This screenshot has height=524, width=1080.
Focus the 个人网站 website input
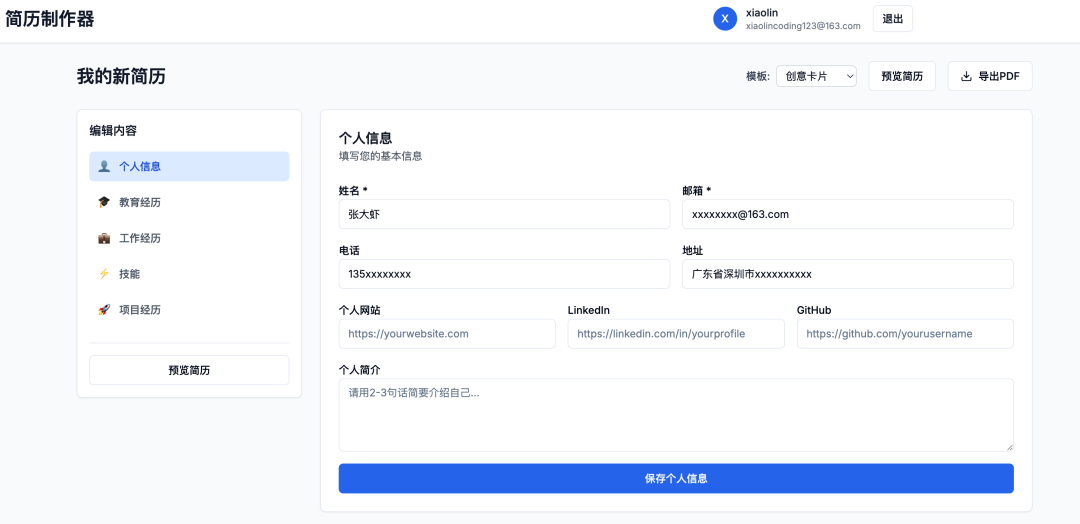pos(447,333)
